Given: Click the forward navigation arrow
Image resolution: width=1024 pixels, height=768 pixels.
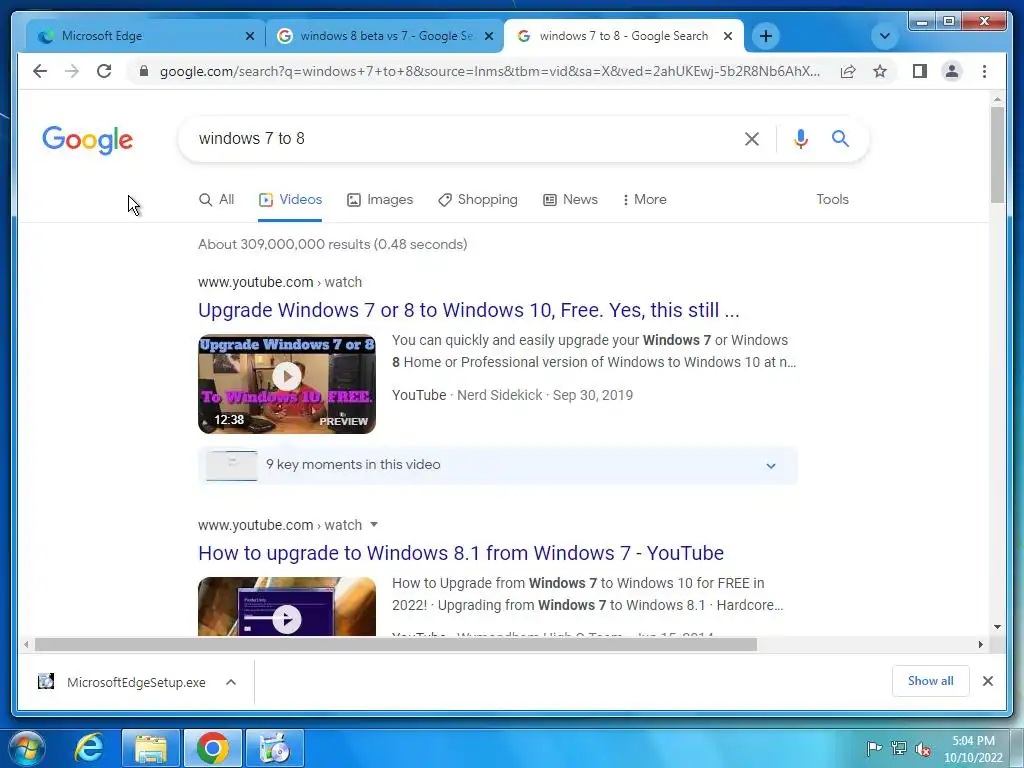Looking at the screenshot, I should [x=72, y=71].
